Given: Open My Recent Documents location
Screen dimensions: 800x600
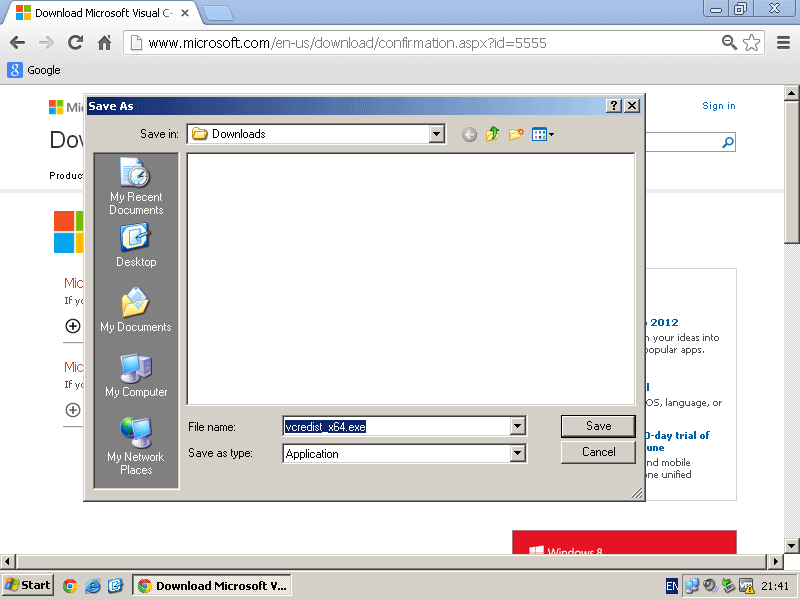Looking at the screenshot, I should [x=136, y=186].
